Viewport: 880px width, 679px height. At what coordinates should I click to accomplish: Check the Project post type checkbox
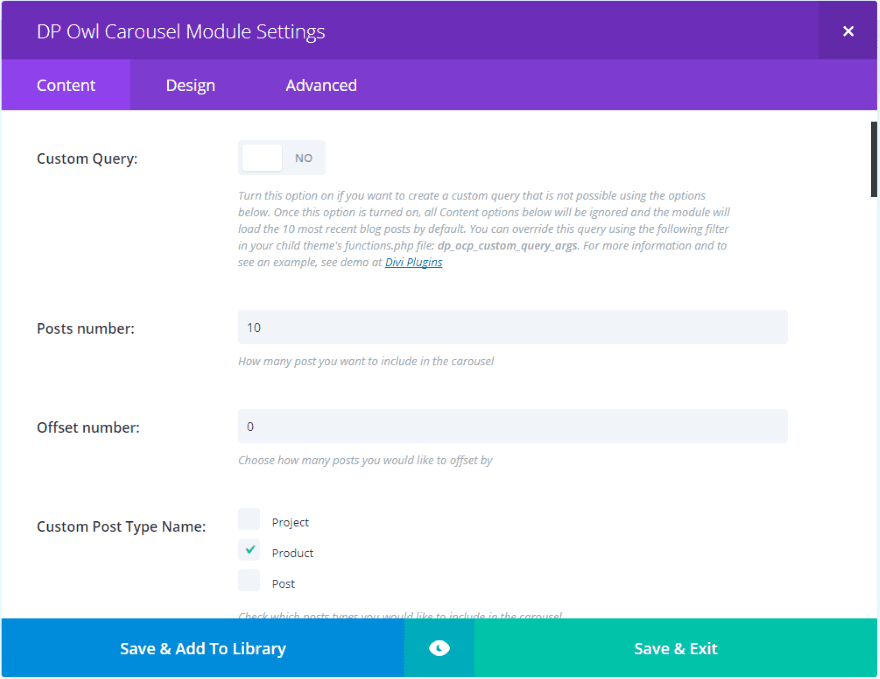pyautogui.click(x=249, y=520)
